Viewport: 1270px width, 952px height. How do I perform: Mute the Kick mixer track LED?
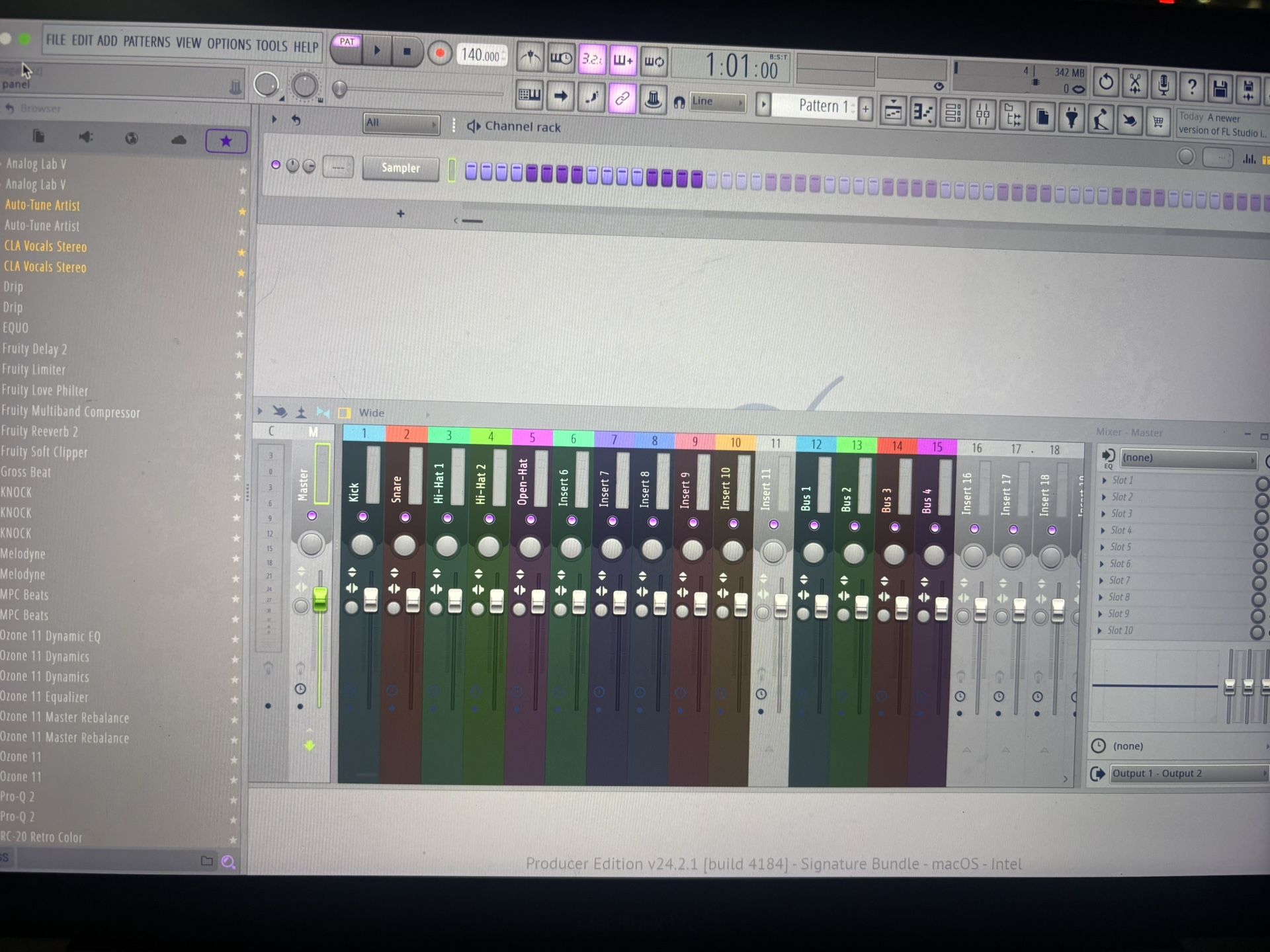[362, 516]
